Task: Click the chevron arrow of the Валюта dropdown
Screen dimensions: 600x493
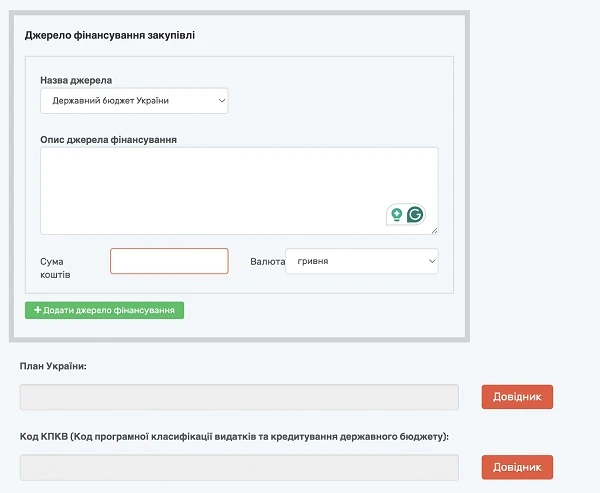Action: (431, 261)
